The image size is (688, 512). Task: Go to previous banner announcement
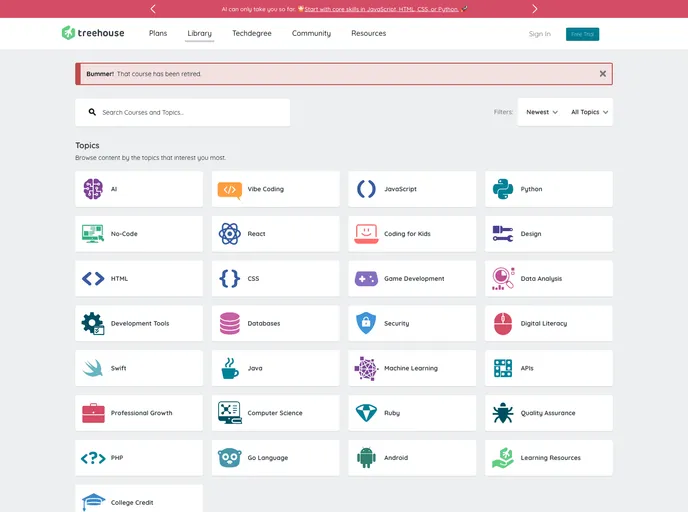click(x=153, y=9)
